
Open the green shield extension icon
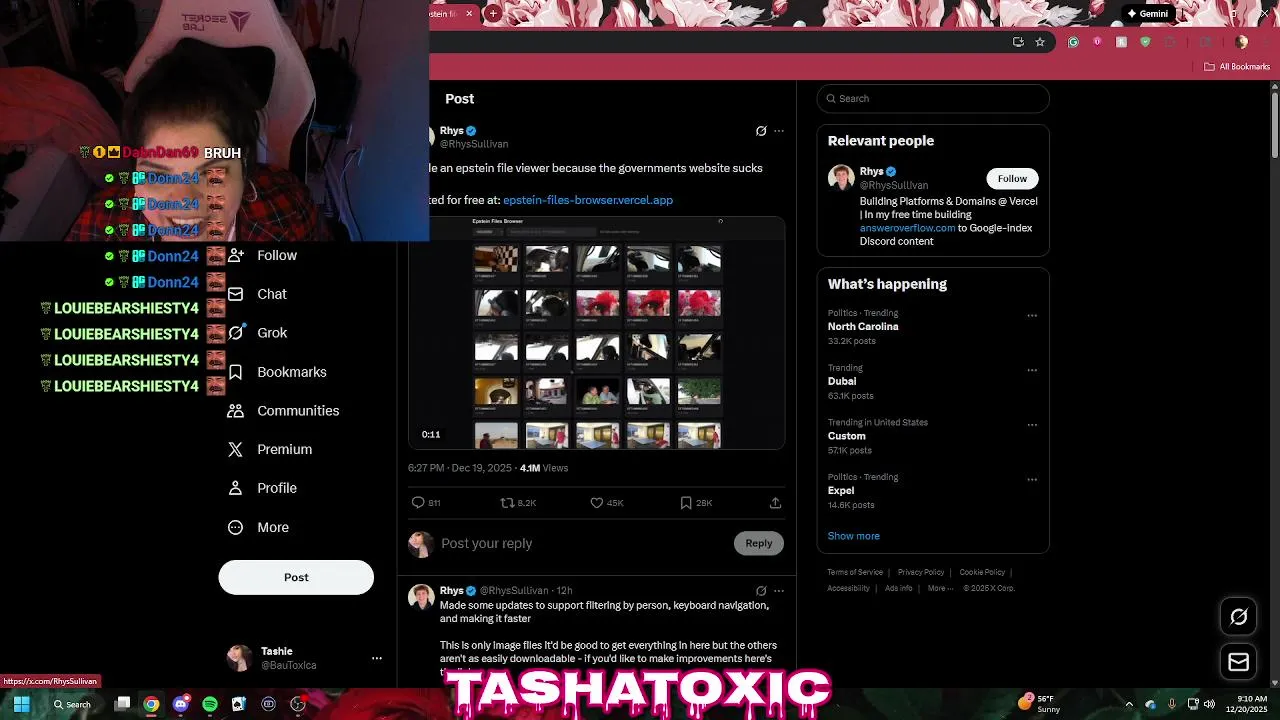(x=1145, y=42)
